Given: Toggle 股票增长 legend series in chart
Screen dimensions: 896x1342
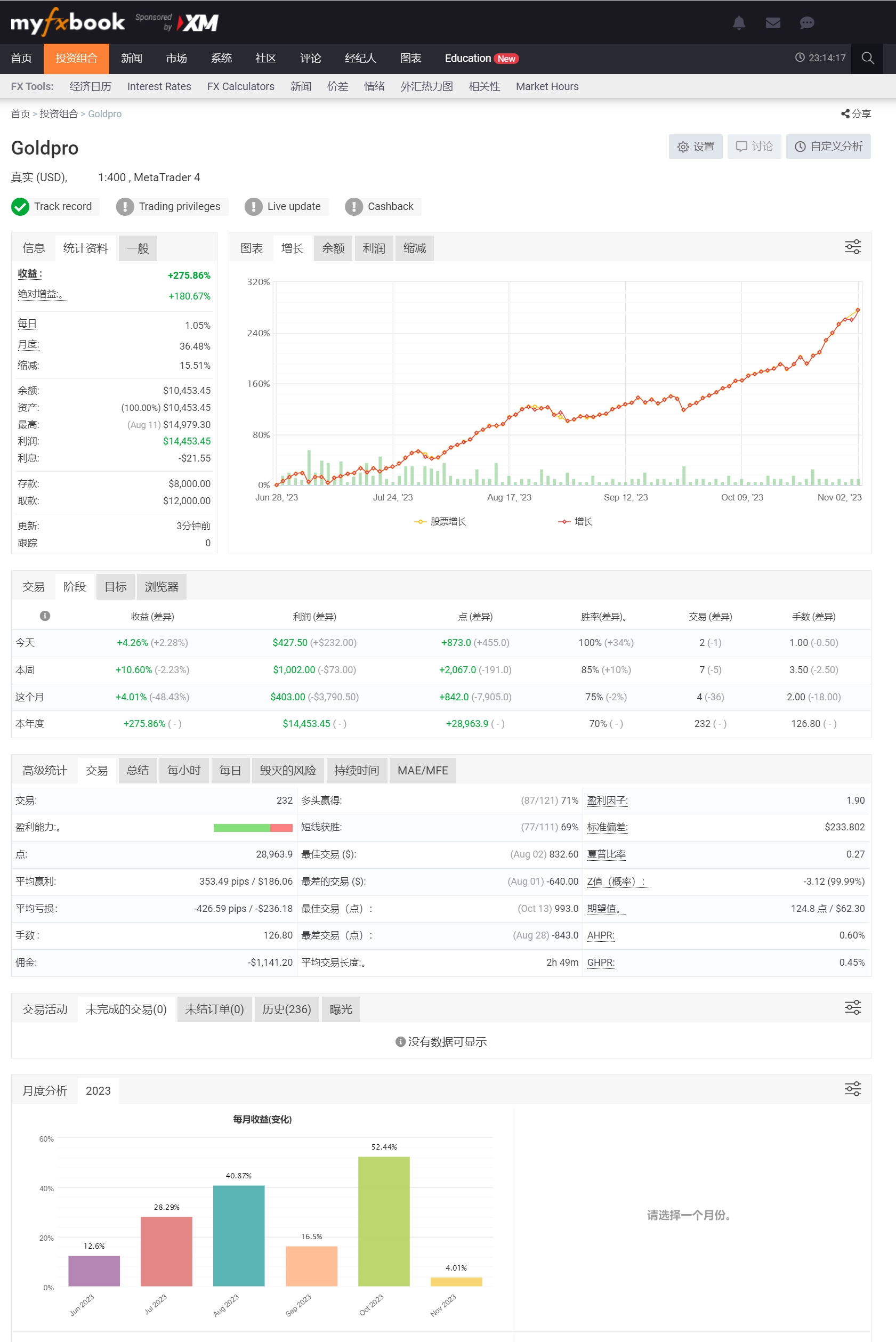Looking at the screenshot, I should (440, 522).
